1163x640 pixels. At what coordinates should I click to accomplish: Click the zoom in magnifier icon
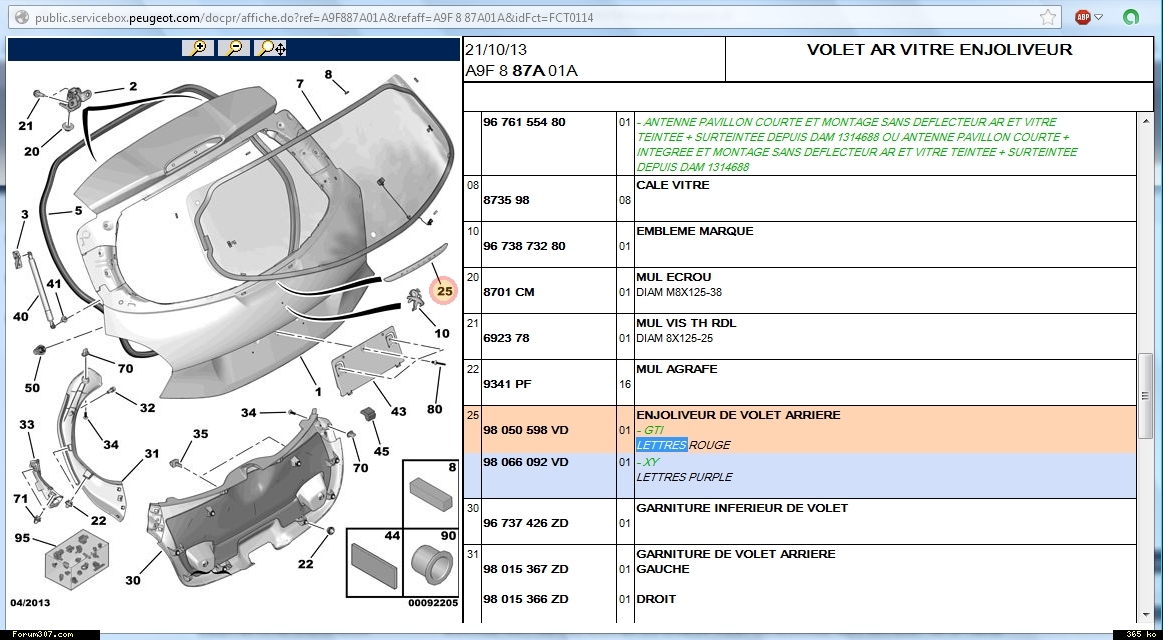click(x=200, y=48)
